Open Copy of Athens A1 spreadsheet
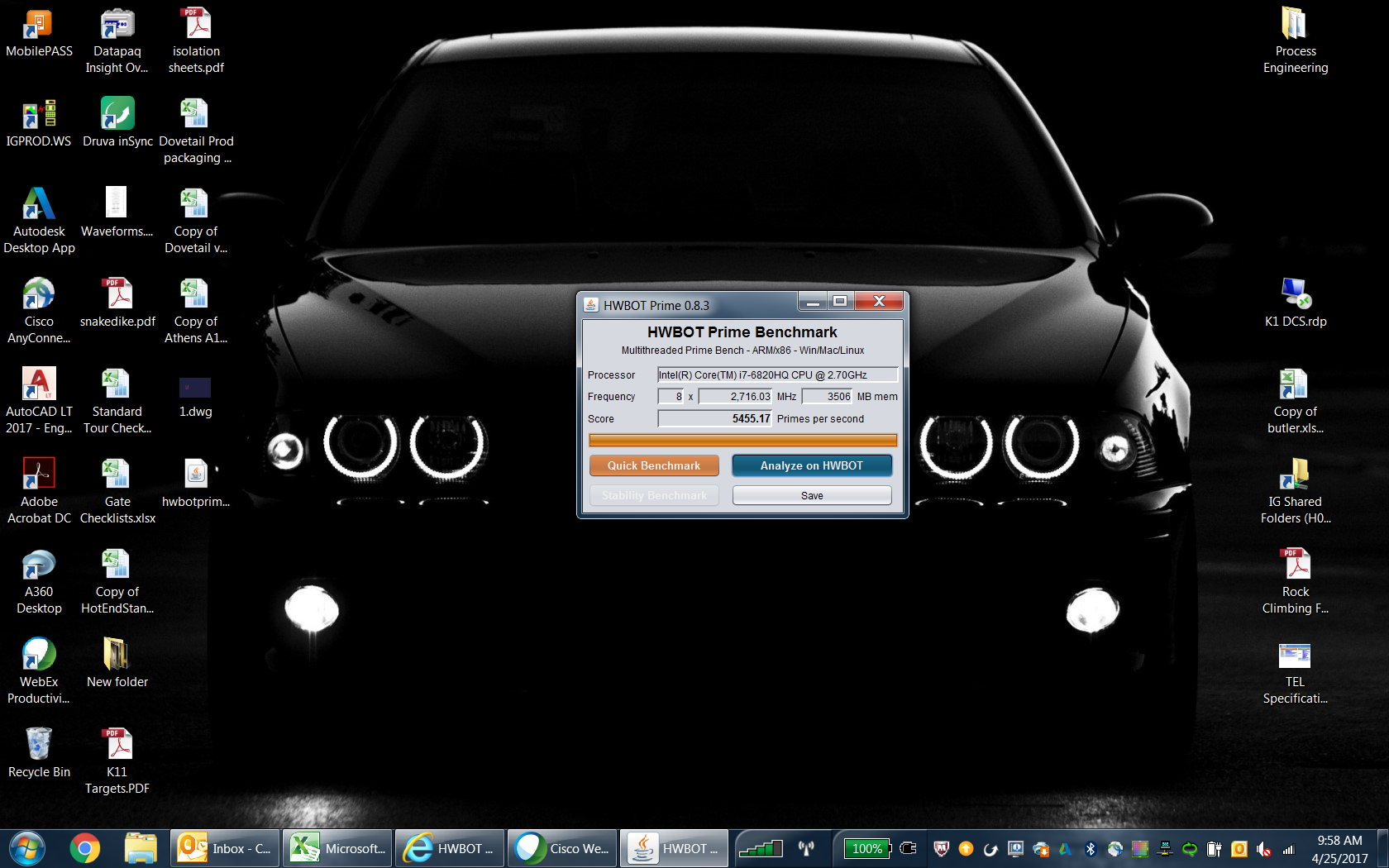 pyautogui.click(x=196, y=311)
